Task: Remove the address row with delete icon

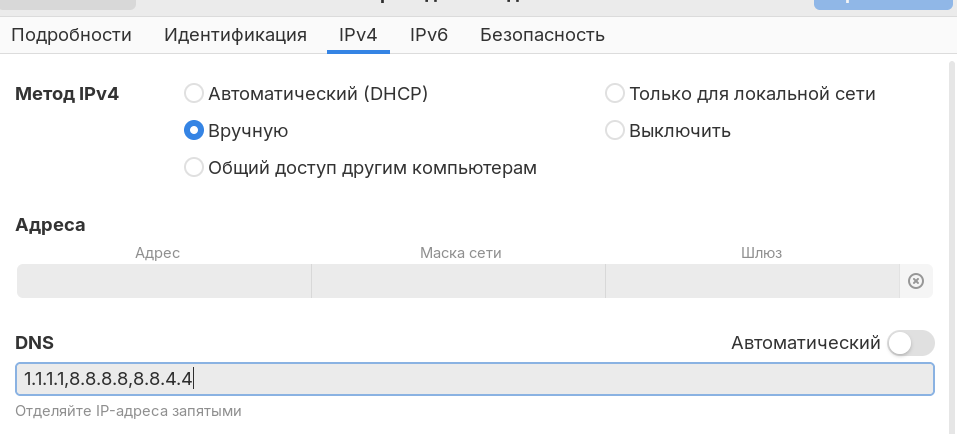Action: 915,281
